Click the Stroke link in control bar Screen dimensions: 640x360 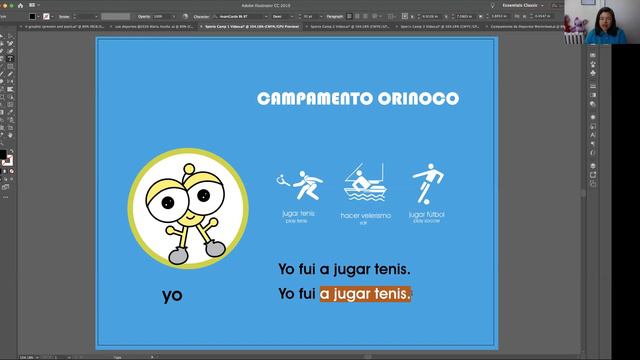coord(64,16)
